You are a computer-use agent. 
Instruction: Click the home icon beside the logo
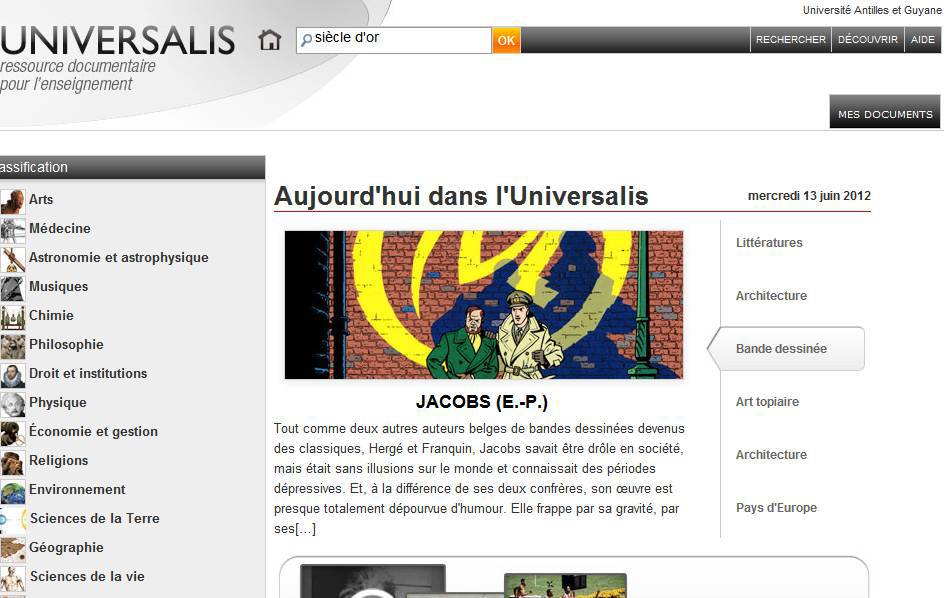click(269, 40)
